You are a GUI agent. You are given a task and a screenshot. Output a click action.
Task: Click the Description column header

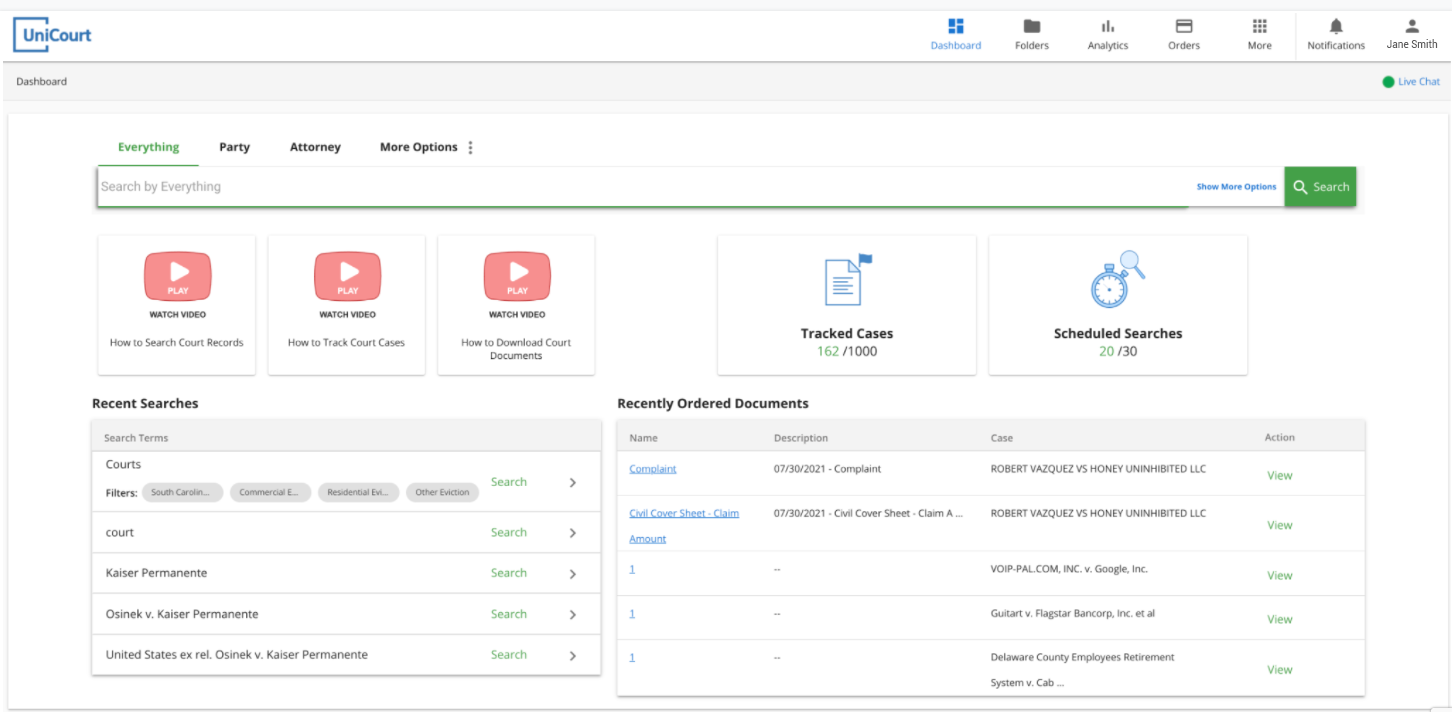coord(801,438)
